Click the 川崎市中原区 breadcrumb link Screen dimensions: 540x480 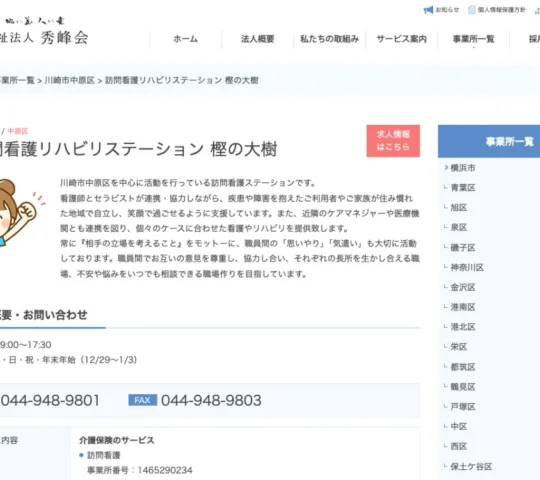(x=70, y=80)
